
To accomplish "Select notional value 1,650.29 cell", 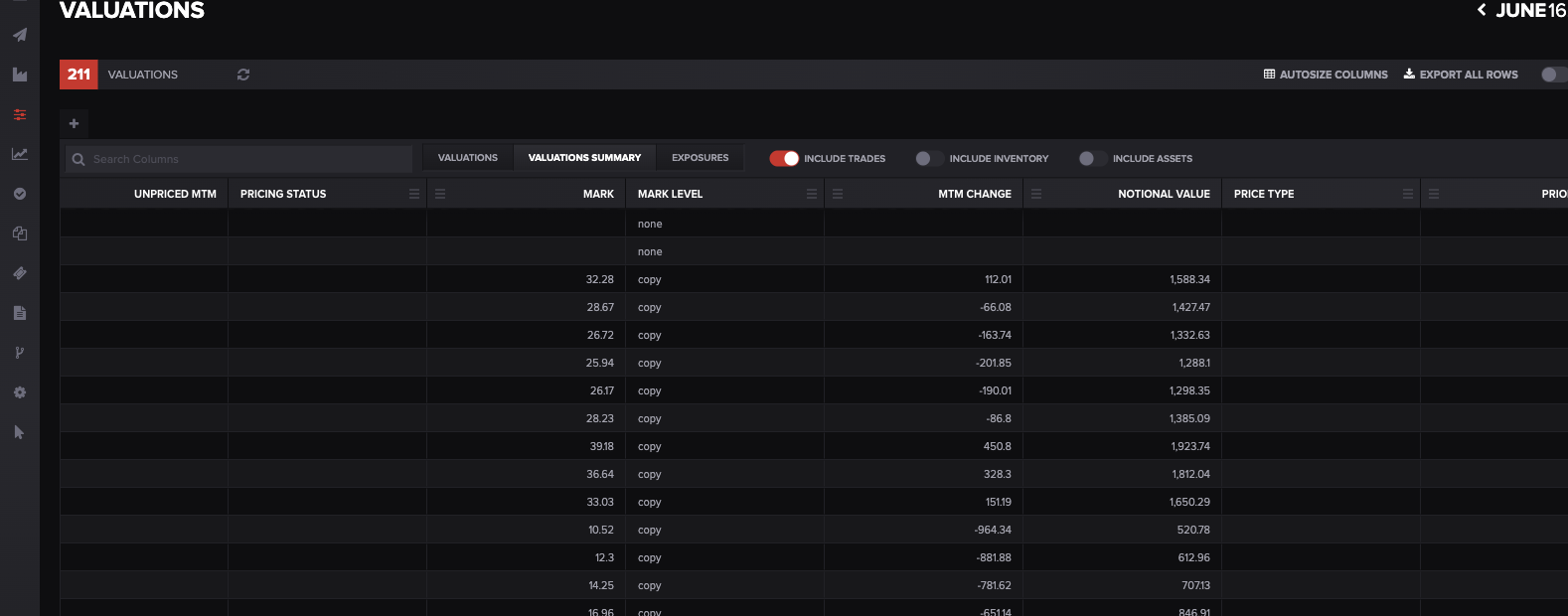I will (1122, 502).
